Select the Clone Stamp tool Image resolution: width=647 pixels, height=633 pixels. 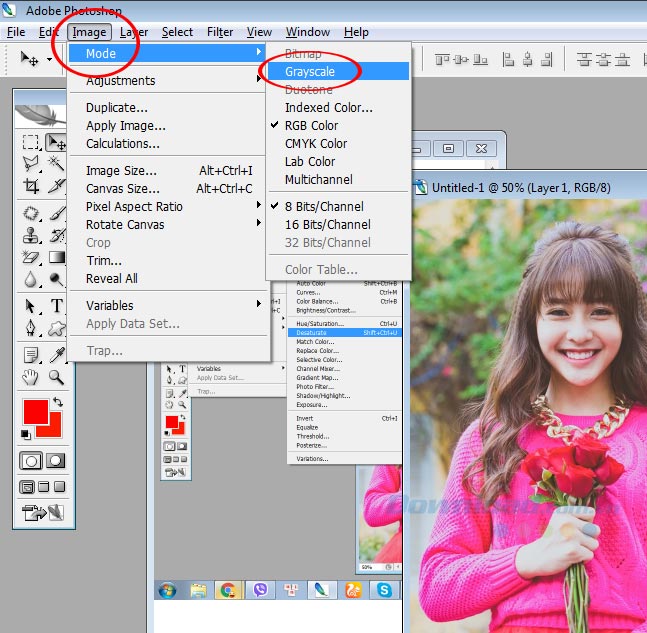coord(31,235)
